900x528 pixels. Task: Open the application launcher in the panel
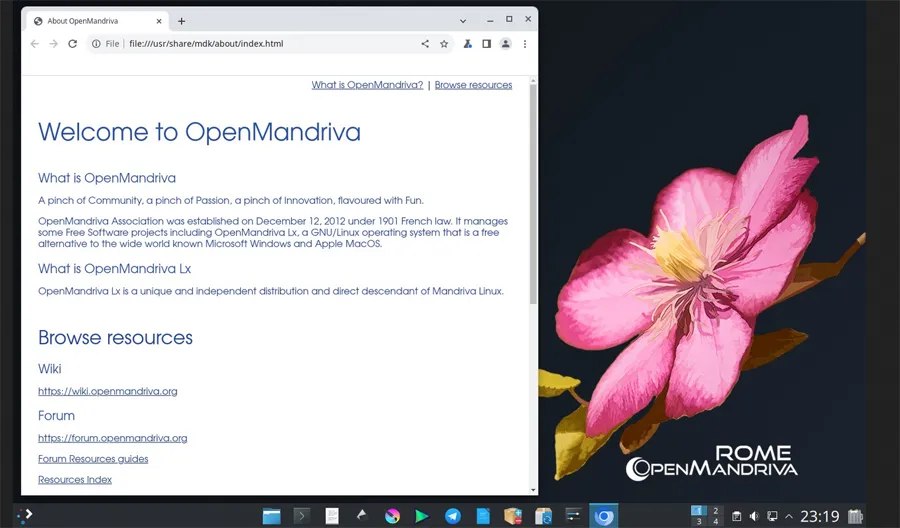pyautogui.click(x=24, y=516)
